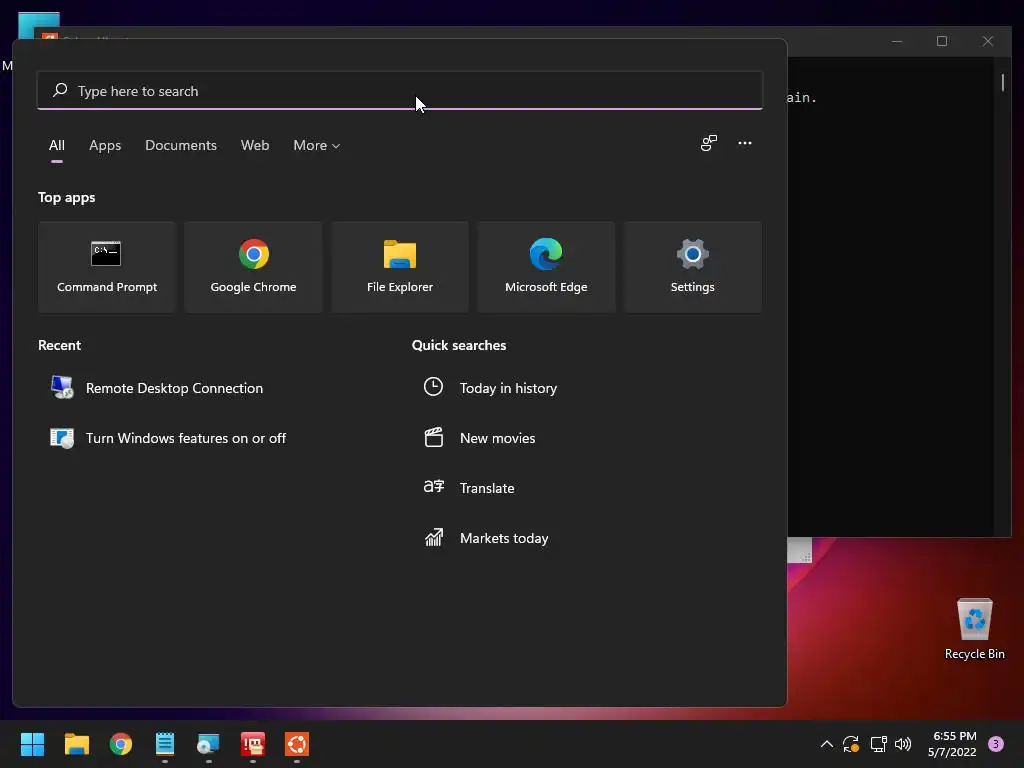Launch Google Chrome from Top apps
1024x768 pixels.
coord(253,266)
